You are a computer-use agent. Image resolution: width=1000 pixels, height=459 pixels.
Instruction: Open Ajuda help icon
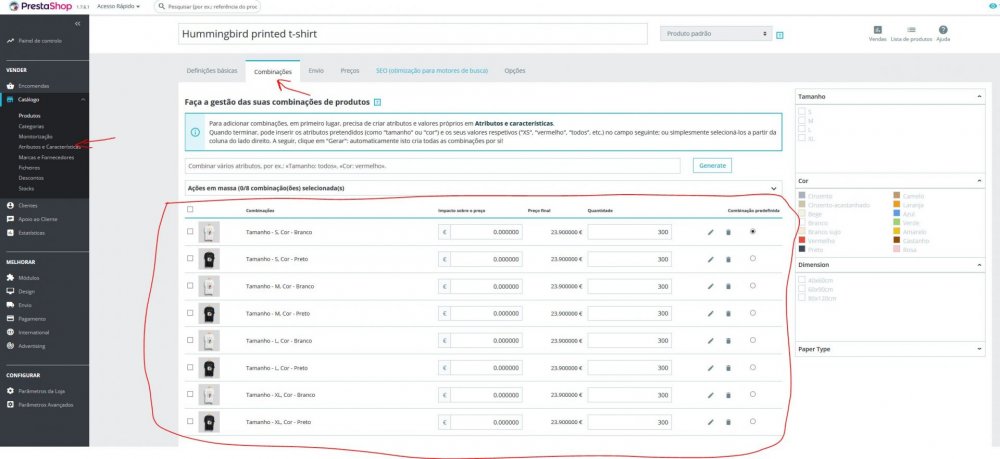pyautogui.click(x=943, y=30)
